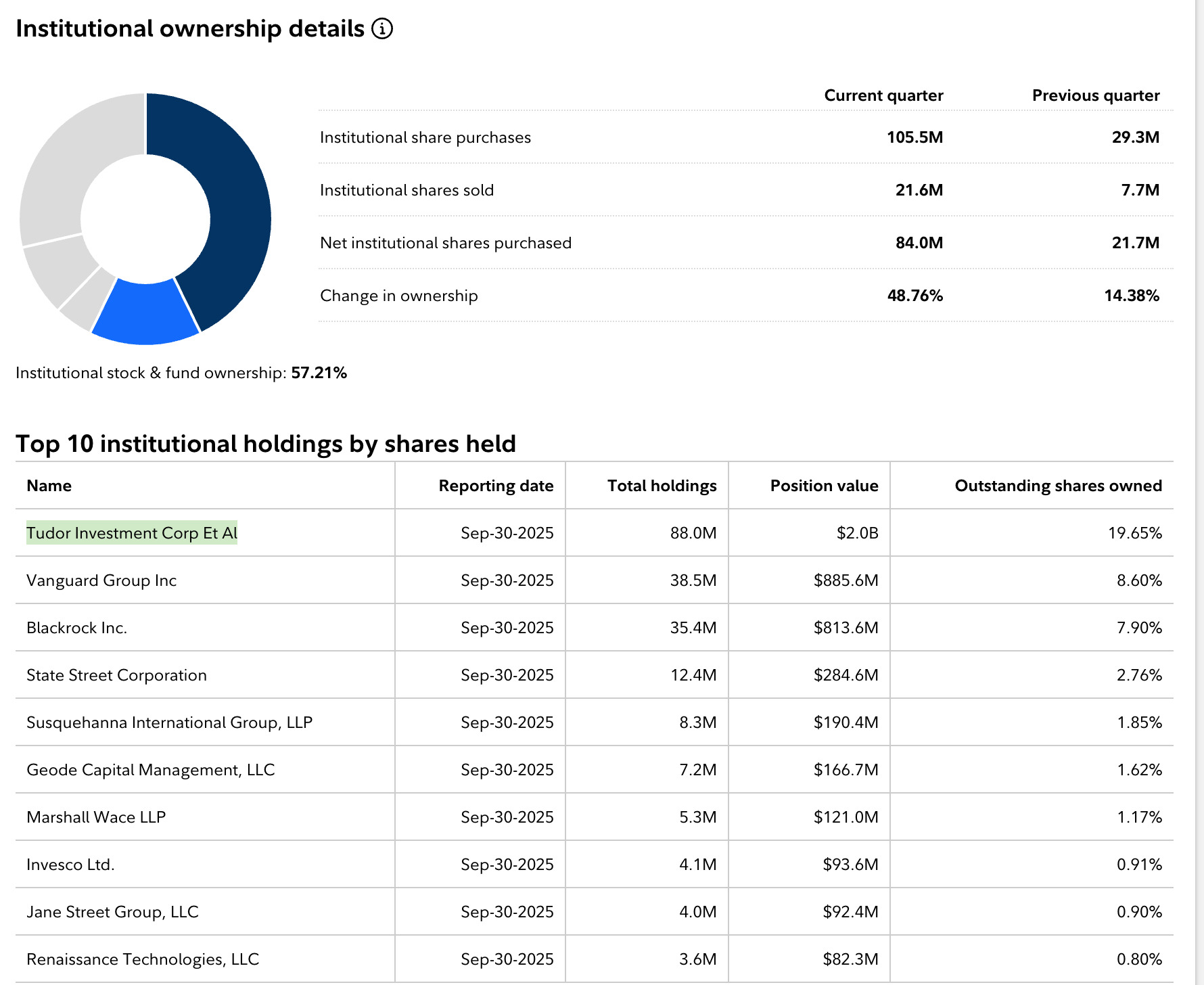Click the bright blue donut chart segment
Screen dimensions: 1204x985
tap(146, 313)
